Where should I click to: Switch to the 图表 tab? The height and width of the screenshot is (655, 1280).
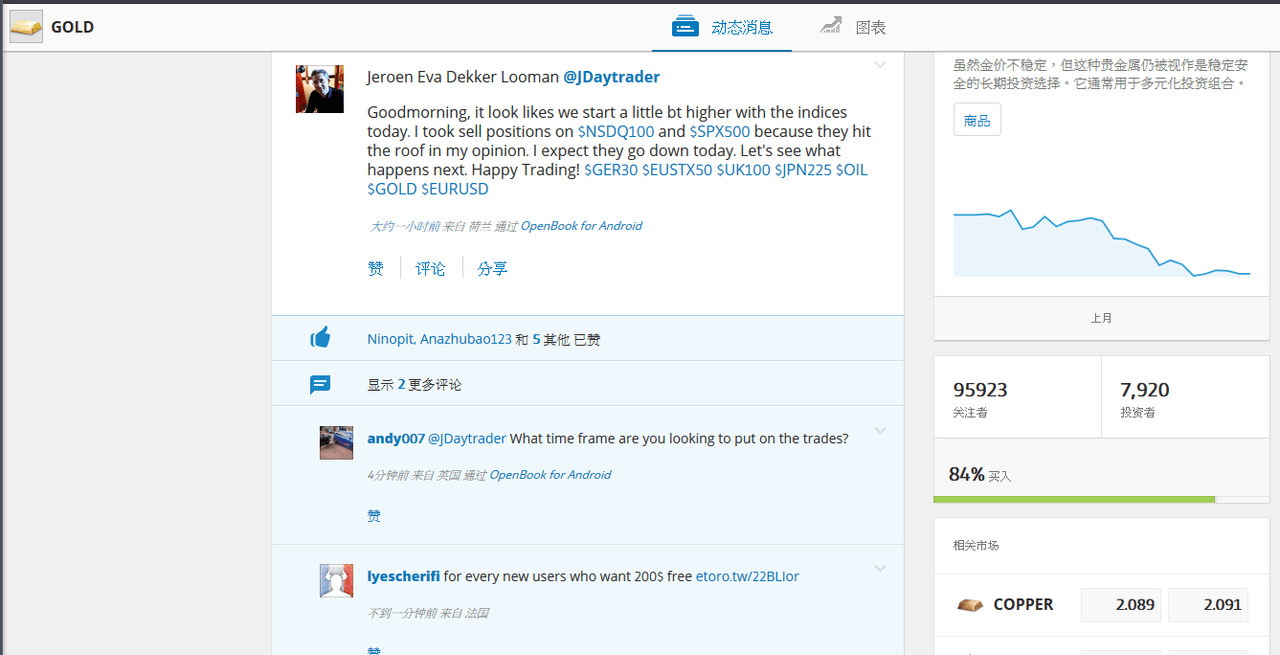[x=853, y=26]
